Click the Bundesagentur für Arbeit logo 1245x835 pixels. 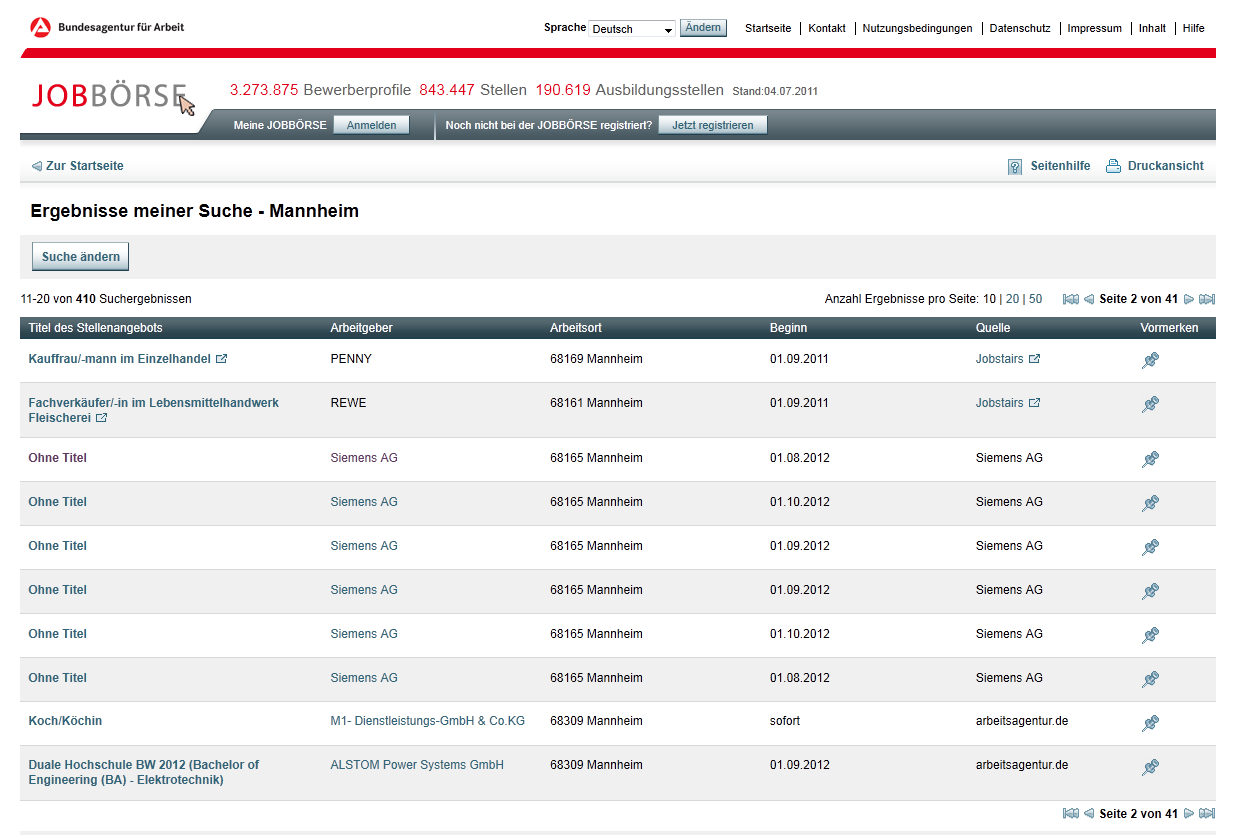pos(107,27)
